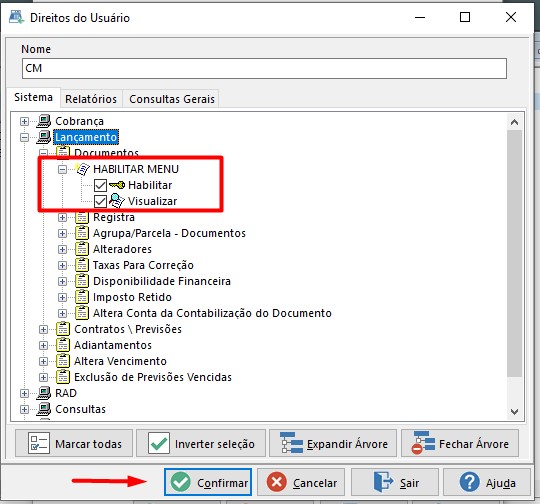Click the Cancelar button

pos(301,482)
